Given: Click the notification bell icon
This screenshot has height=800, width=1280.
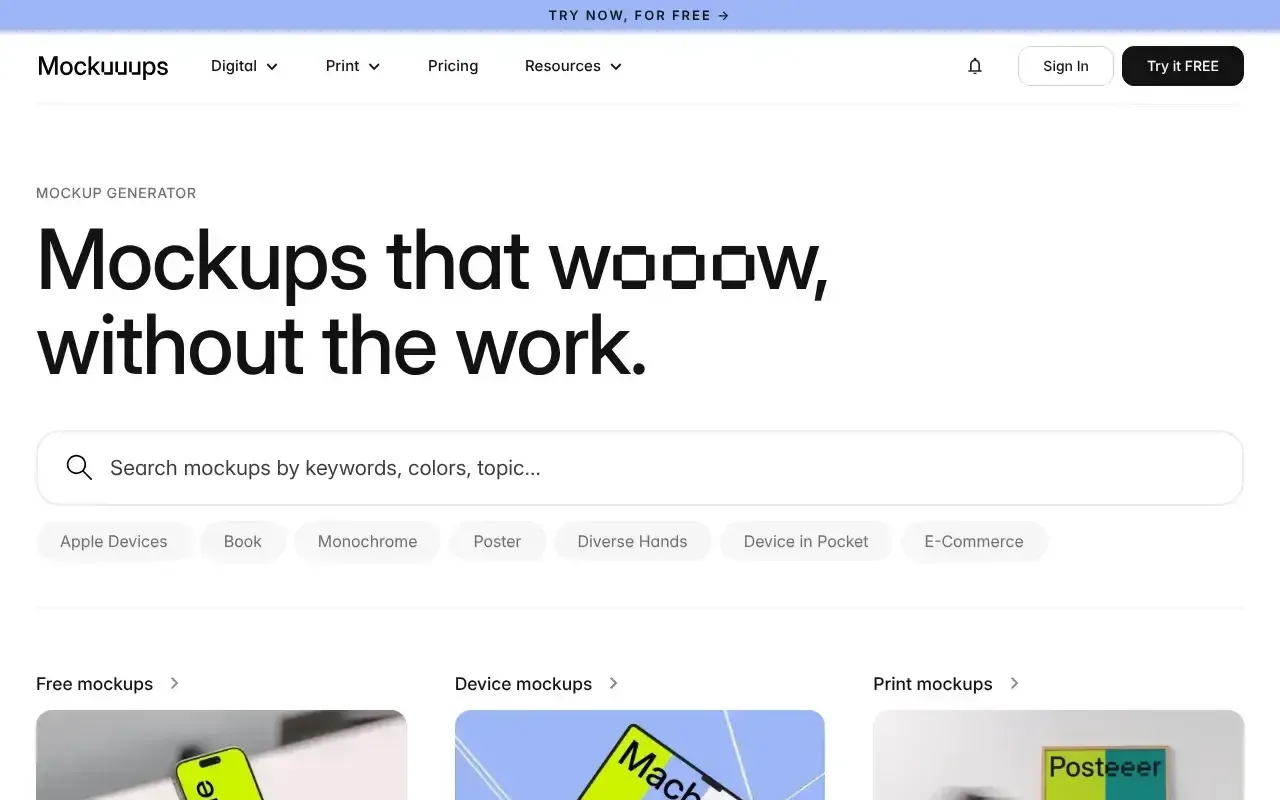Looking at the screenshot, I should click(974, 66).
